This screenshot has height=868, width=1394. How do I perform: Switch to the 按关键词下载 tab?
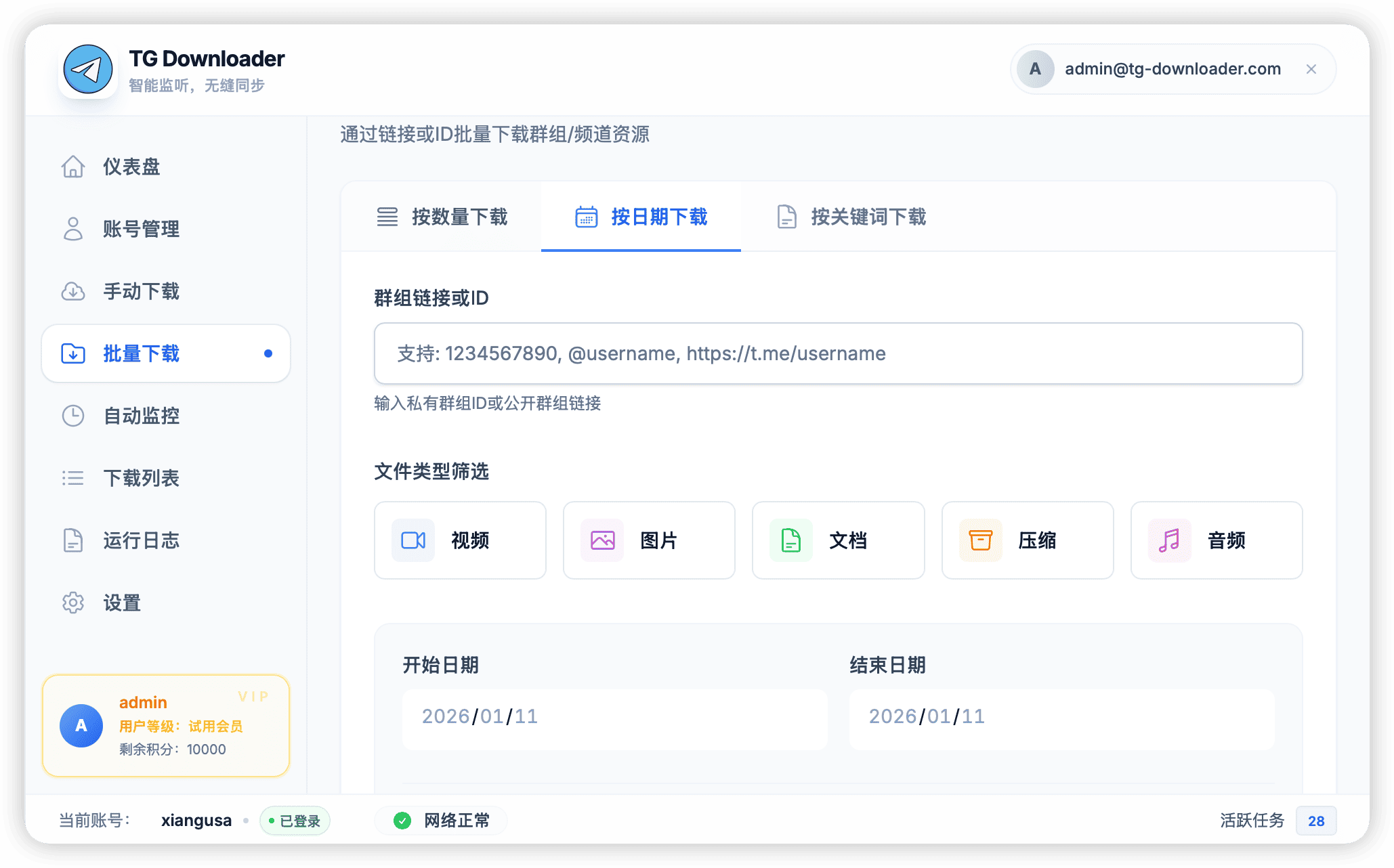851,217
